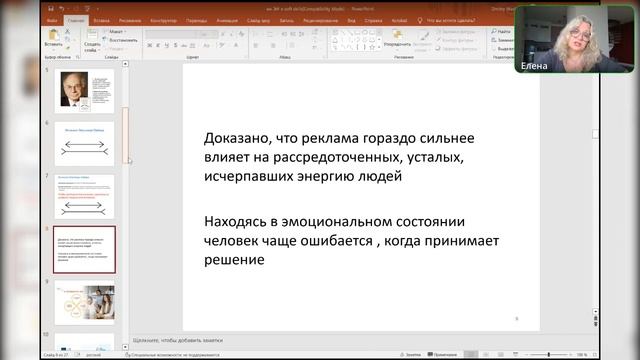Click the Undo arrow icon
This screenshot has width=640, height=360.
(62, 8)
